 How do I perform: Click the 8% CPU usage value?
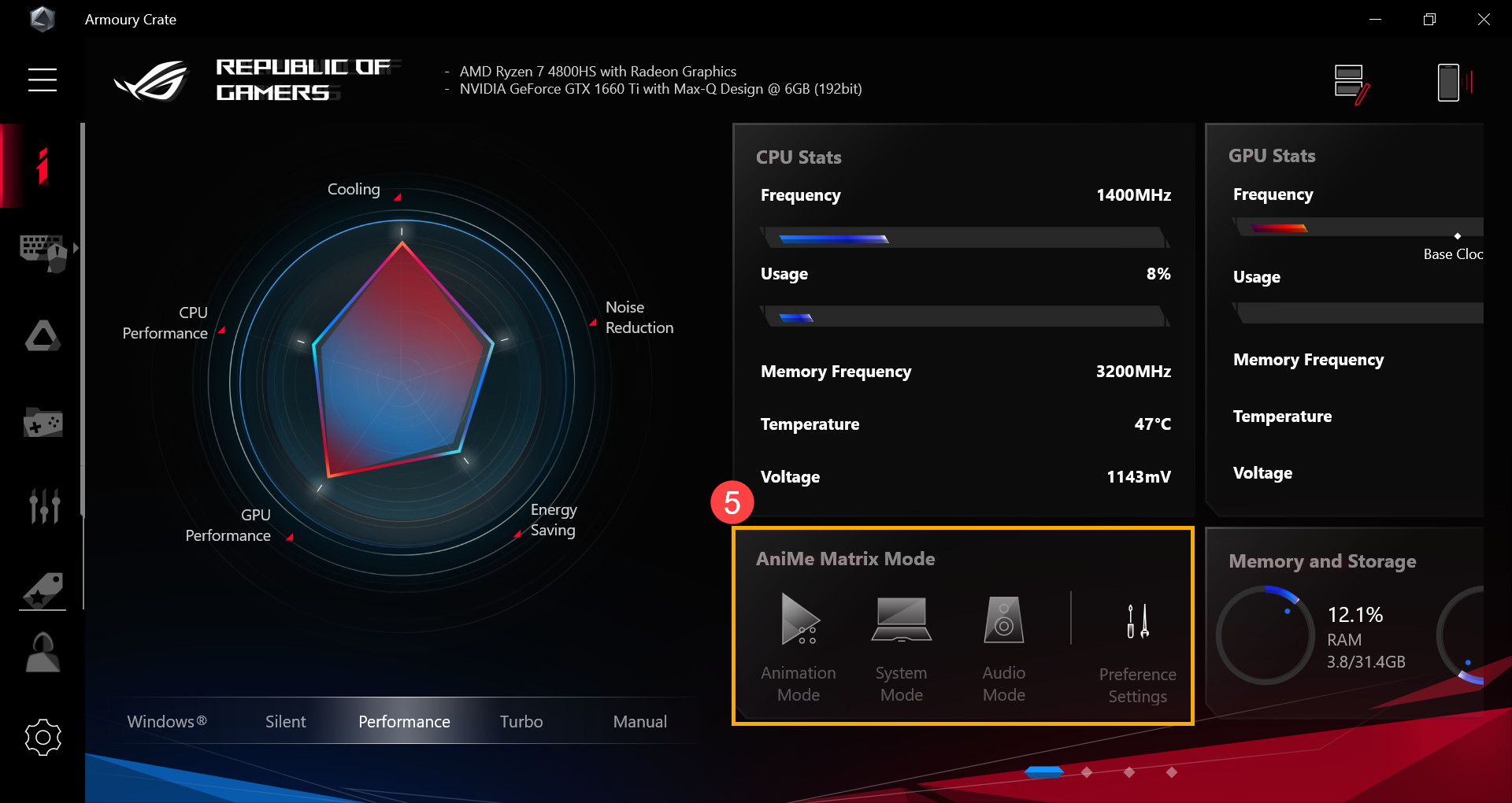pos(1158,273)
